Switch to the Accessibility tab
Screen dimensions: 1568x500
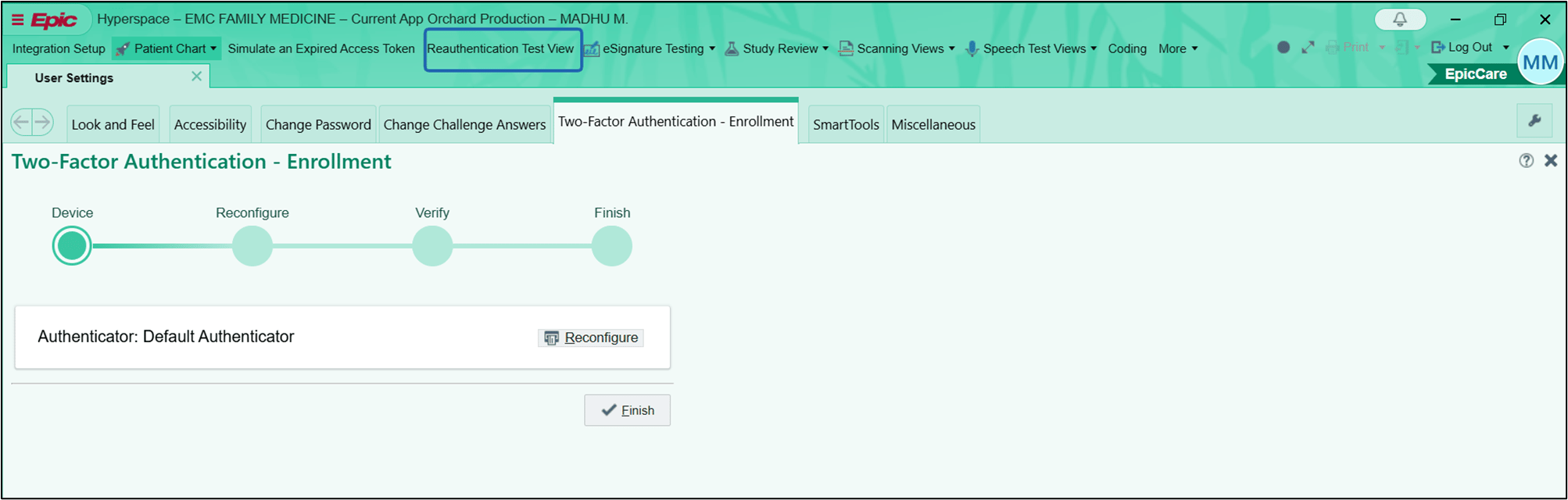pyautogui.click(x=210, y=124)
